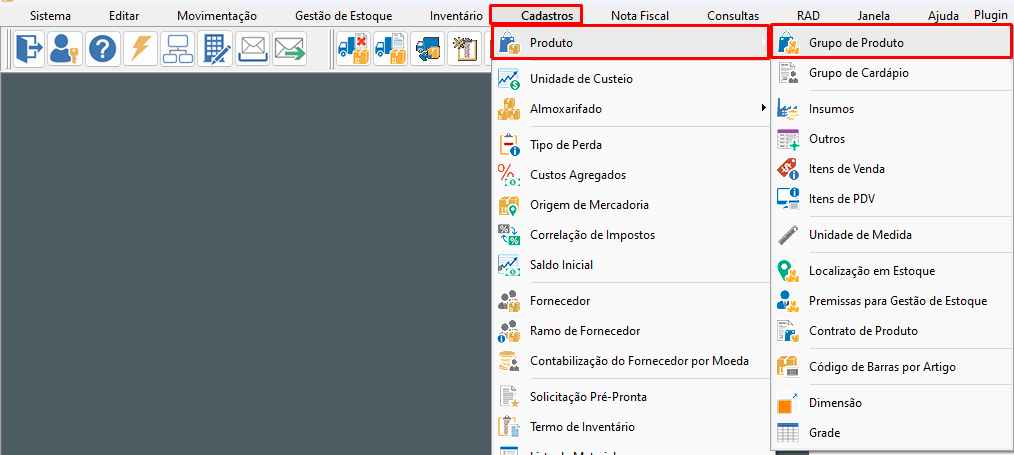
Task: Open the Gestão de Estoque menu
Action: (343, 16)
